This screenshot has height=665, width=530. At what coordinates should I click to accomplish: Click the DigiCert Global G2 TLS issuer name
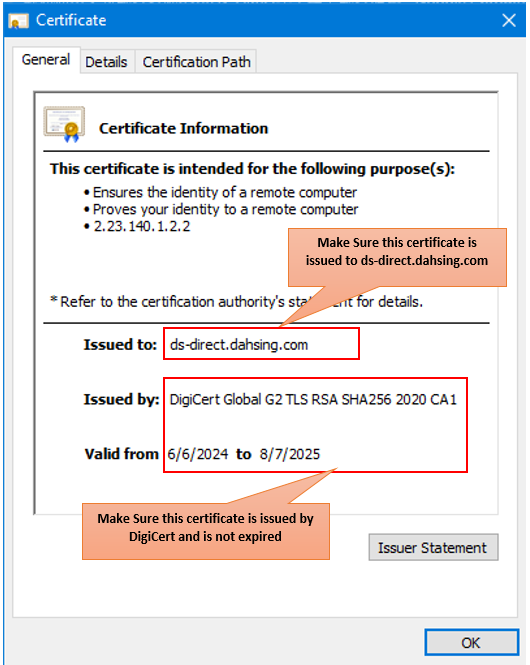point(313,399)
